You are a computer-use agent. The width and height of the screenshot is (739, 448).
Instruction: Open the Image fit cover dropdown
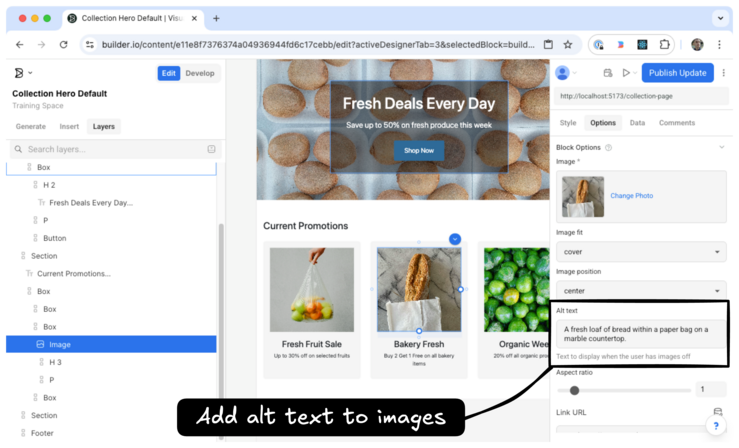coord(641,252)
